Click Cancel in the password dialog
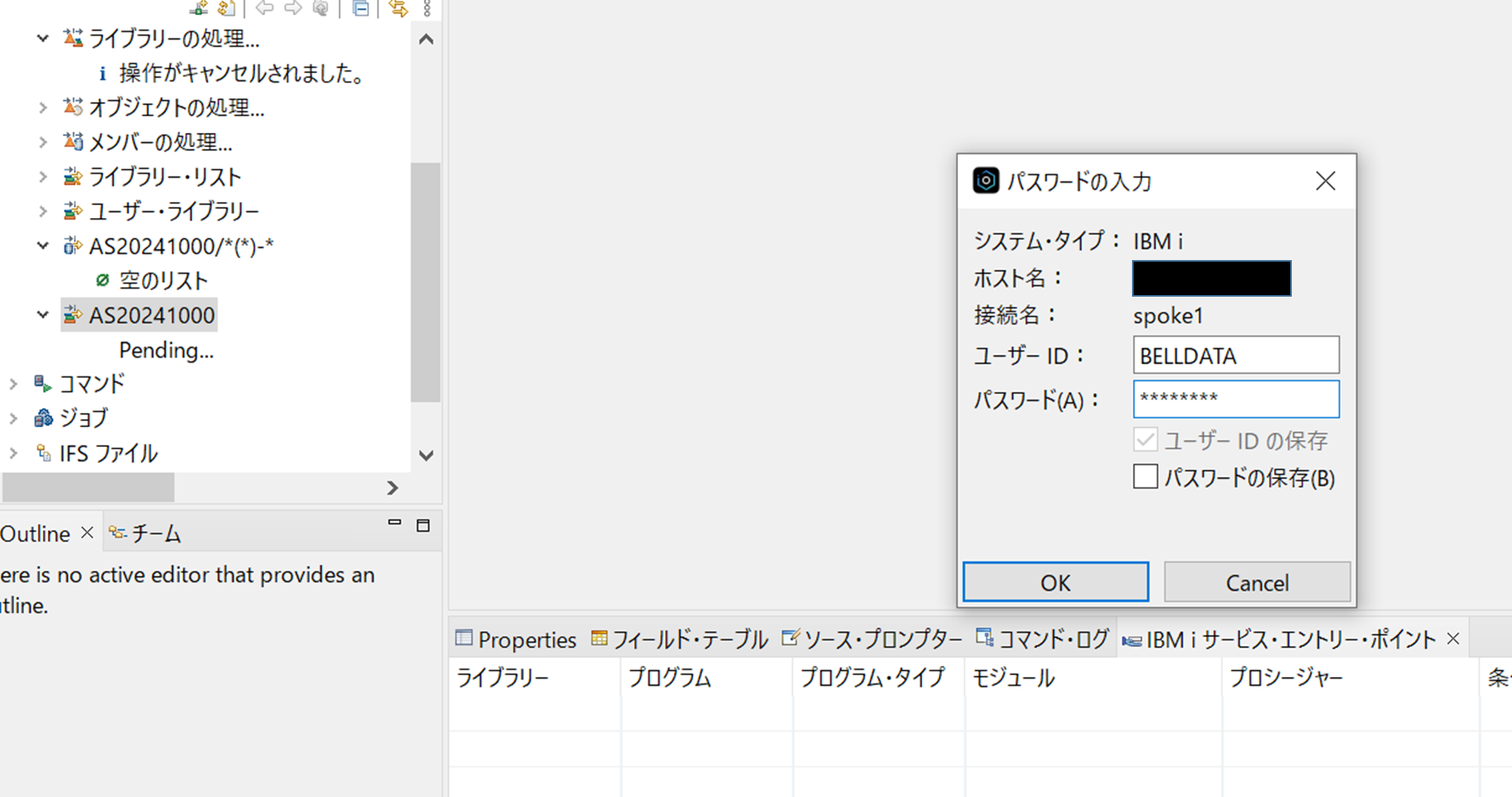This screenshot has width=1512, height=797. click(1257, 582)
